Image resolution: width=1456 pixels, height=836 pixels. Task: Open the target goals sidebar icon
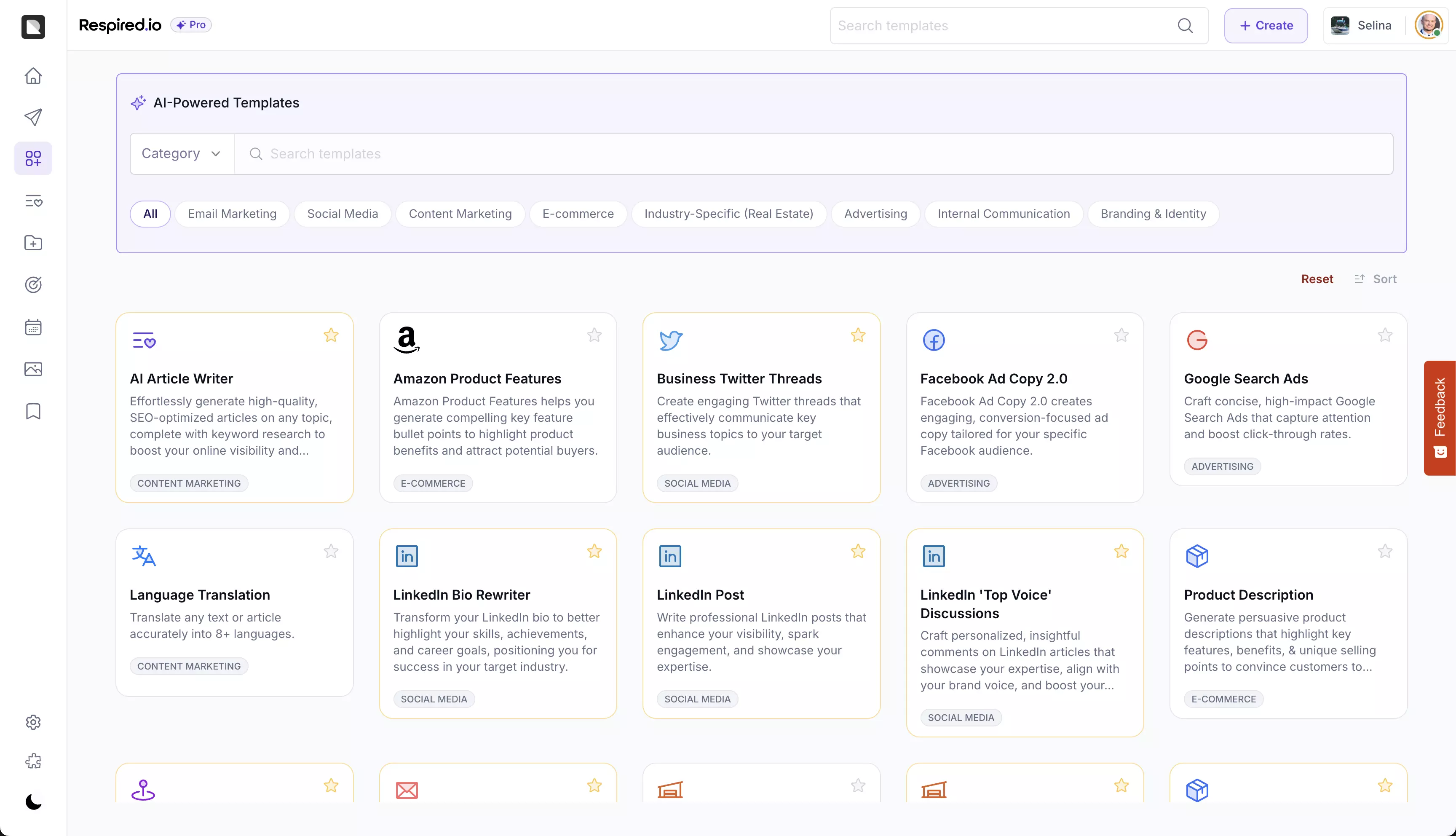(33, 285)
